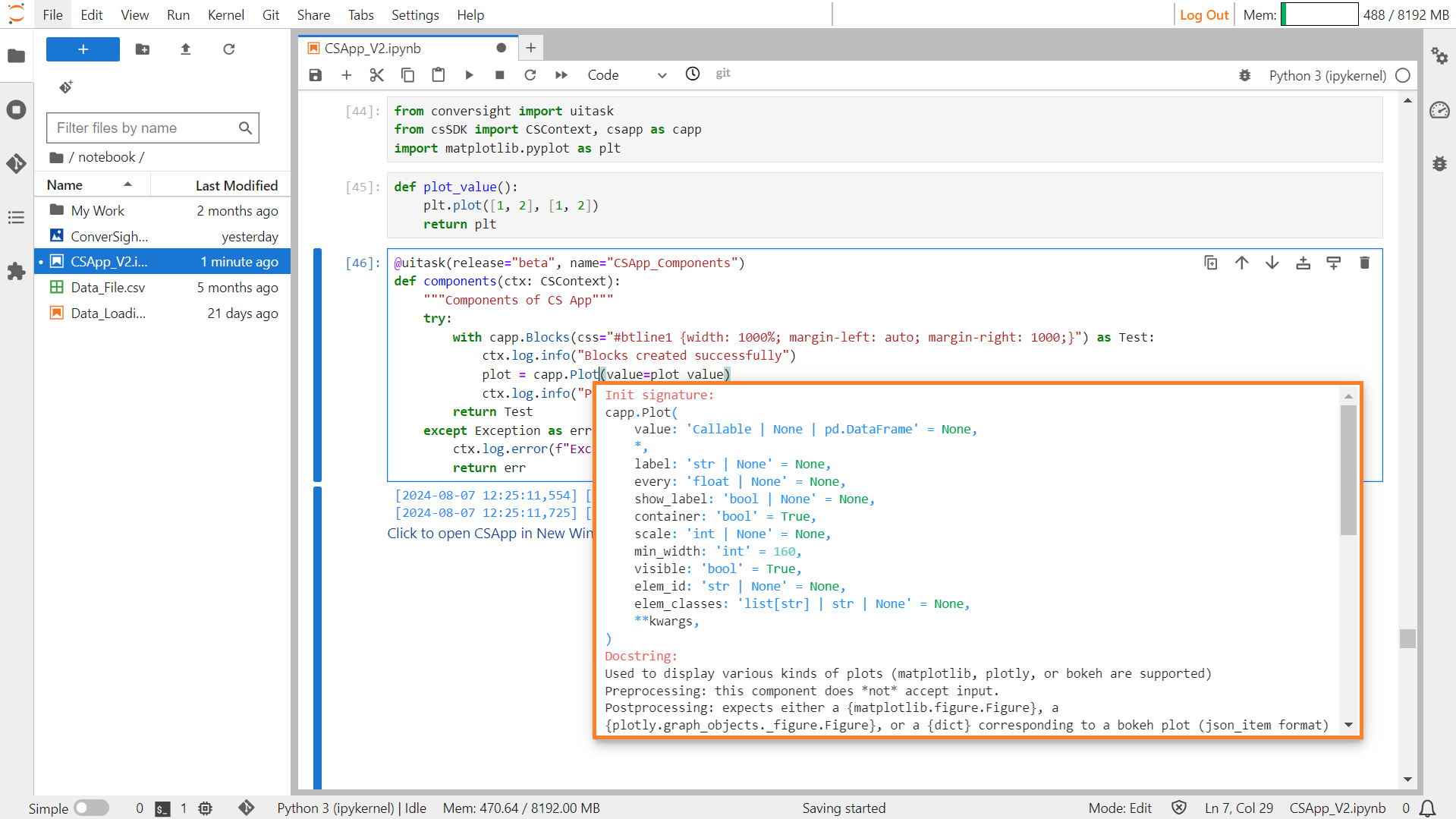
Task: Open the Property Inspector gears icon
Action: click(x=1439, y=55)
